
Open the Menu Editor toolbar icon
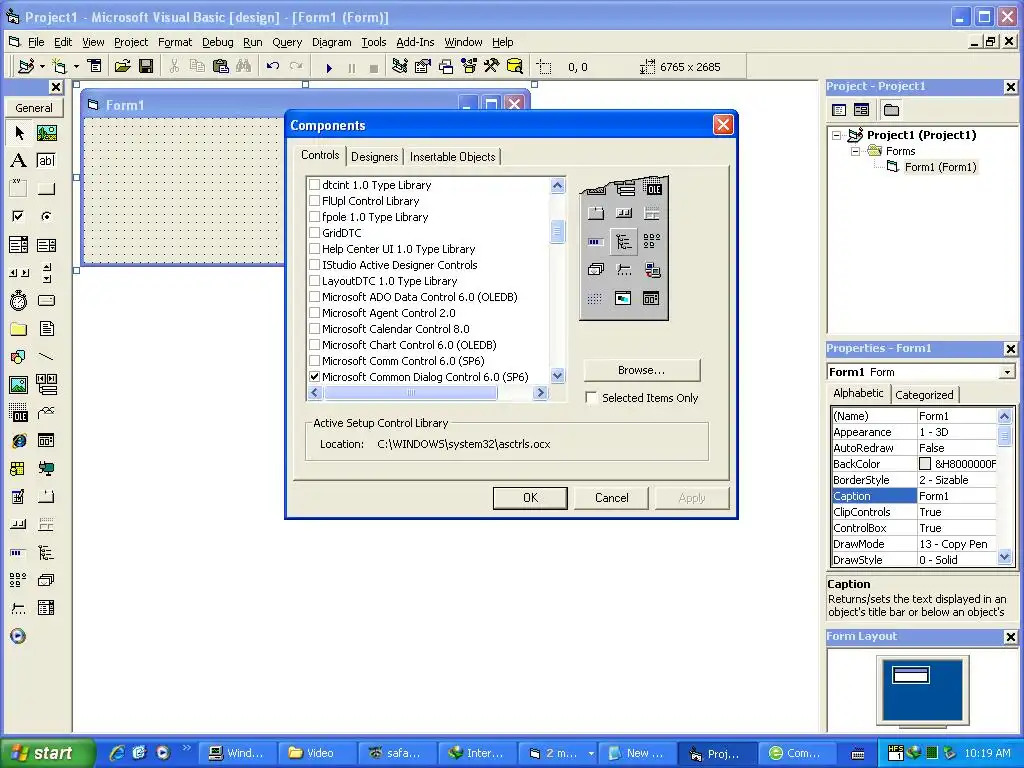tap(95, 67)
